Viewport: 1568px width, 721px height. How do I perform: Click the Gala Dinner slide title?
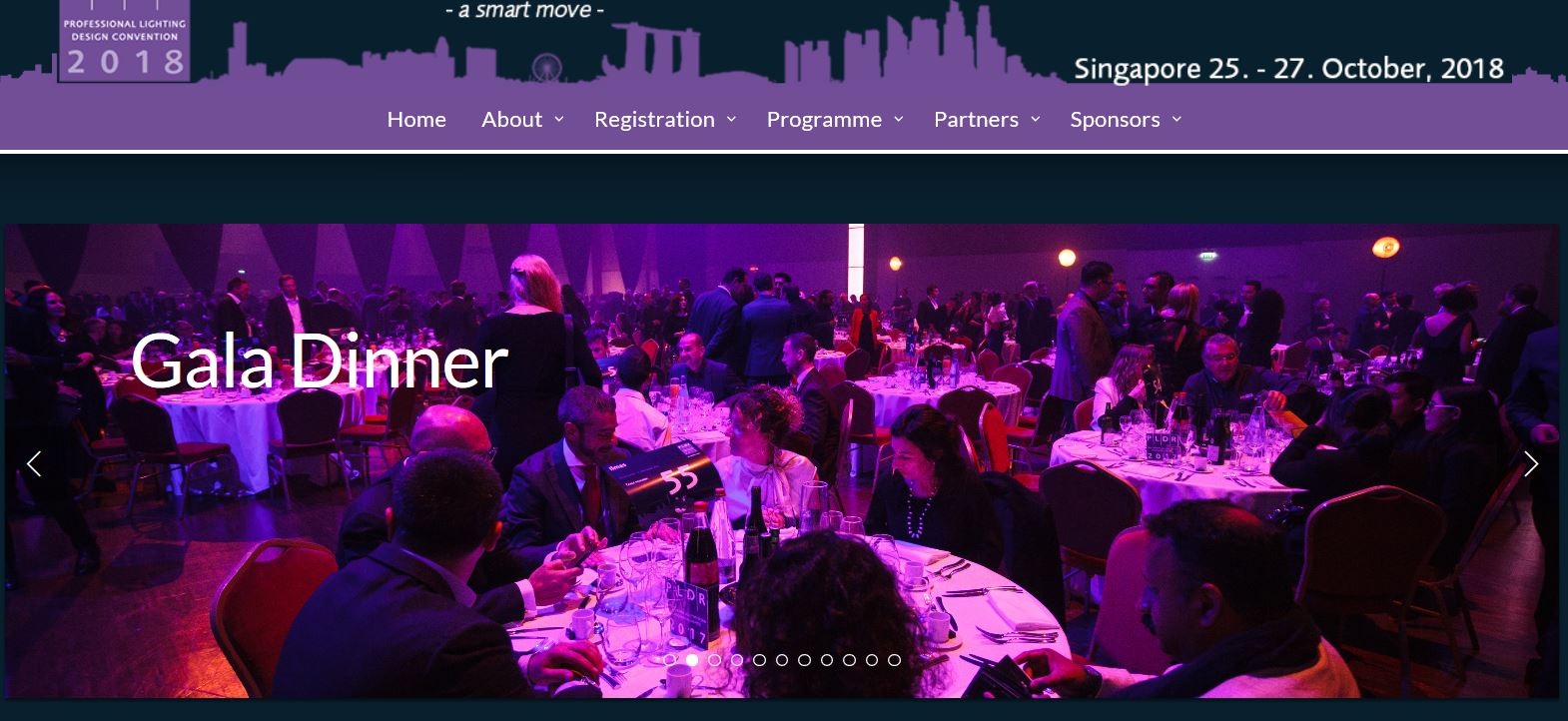[x=319, y=360]
